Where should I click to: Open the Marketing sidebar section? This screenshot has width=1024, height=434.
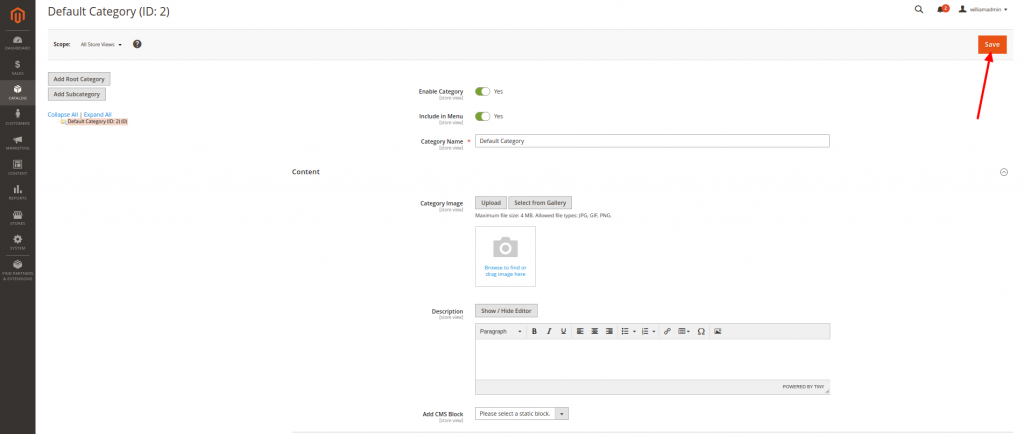click(x=17, y=142)
